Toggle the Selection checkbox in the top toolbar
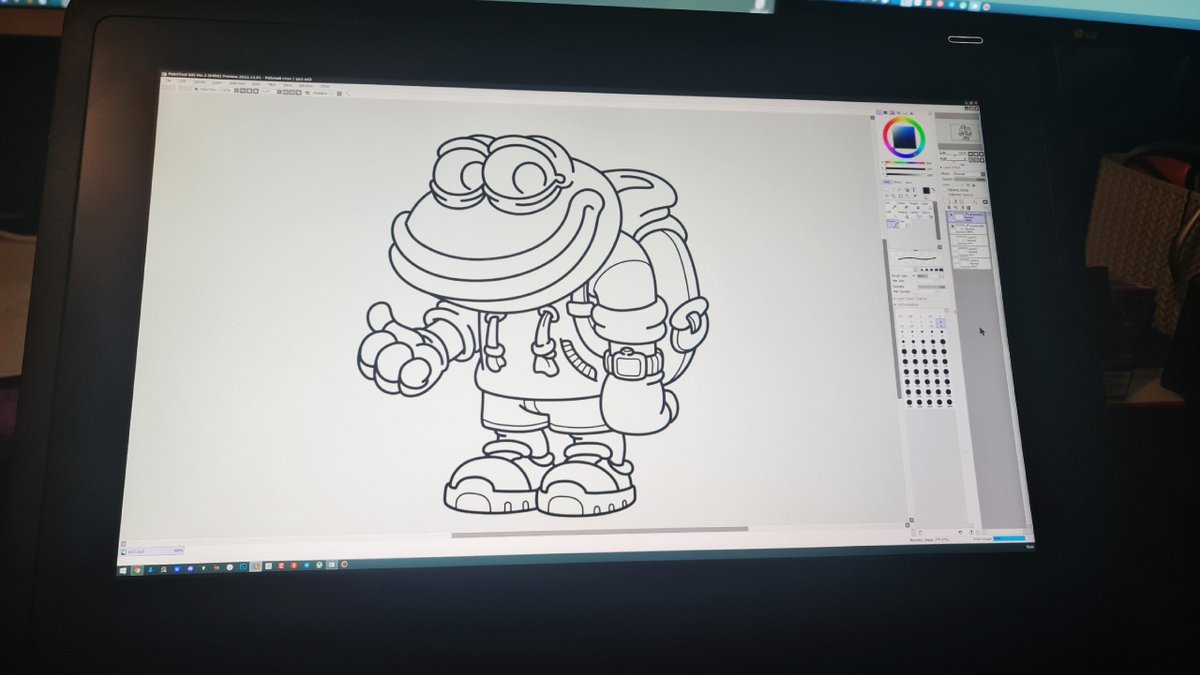1200x675 pixels. point(196,89)
